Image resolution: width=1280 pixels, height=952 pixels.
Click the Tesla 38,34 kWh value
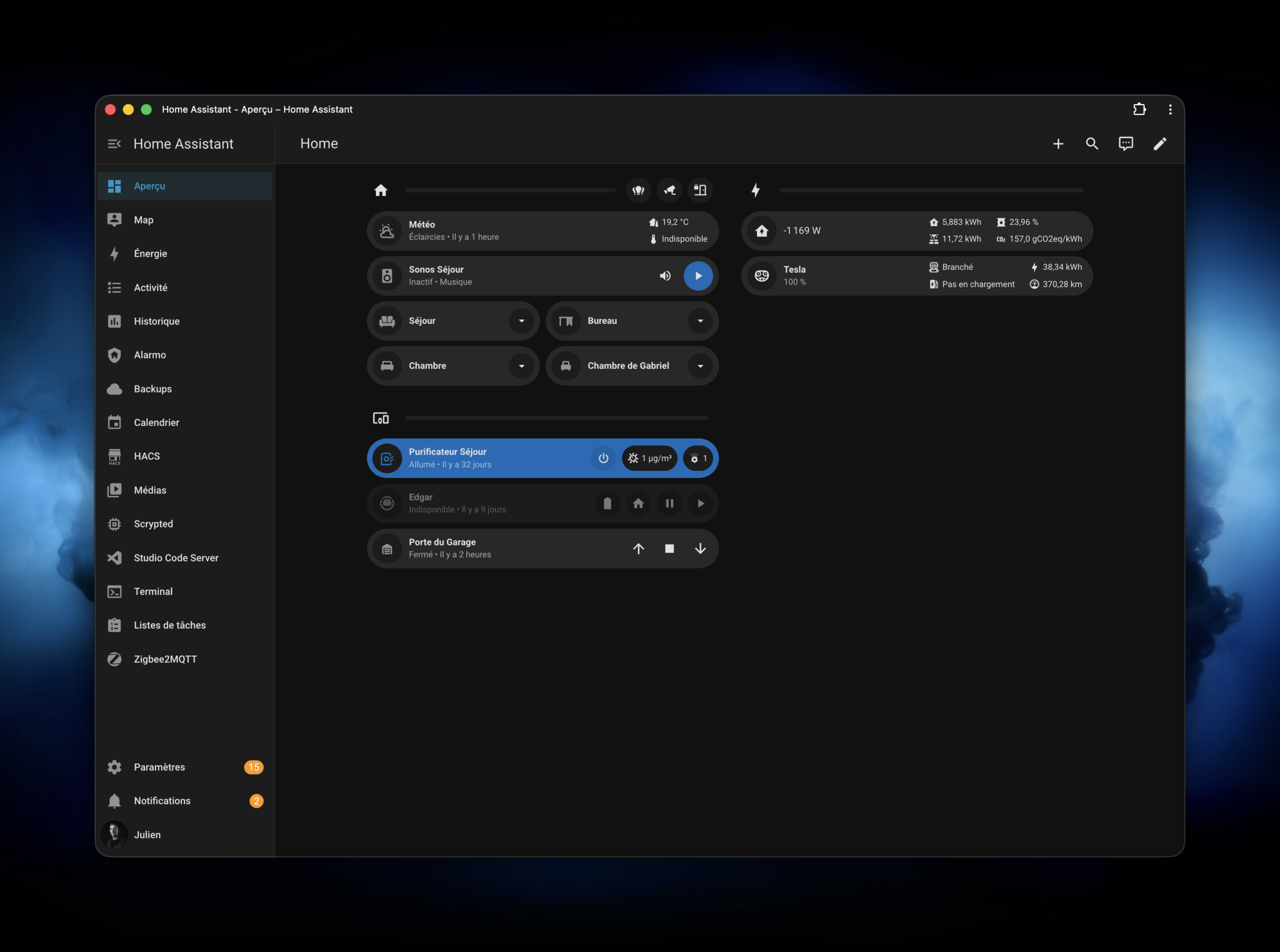(x=1056, y=267)
